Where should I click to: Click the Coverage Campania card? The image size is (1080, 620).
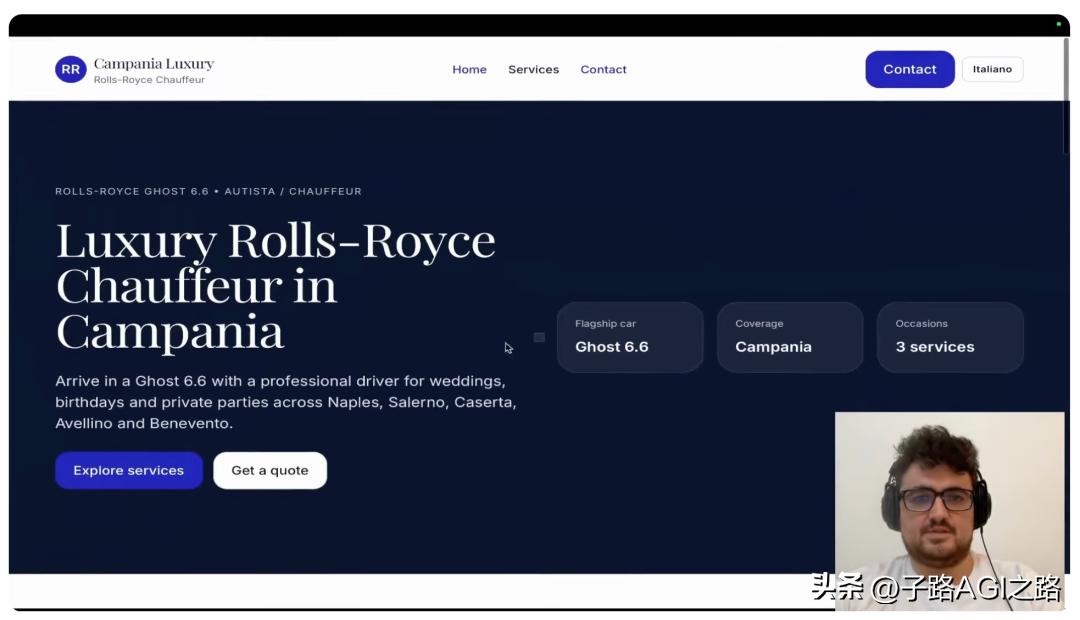pyautogui.click(x=789, y=337)
